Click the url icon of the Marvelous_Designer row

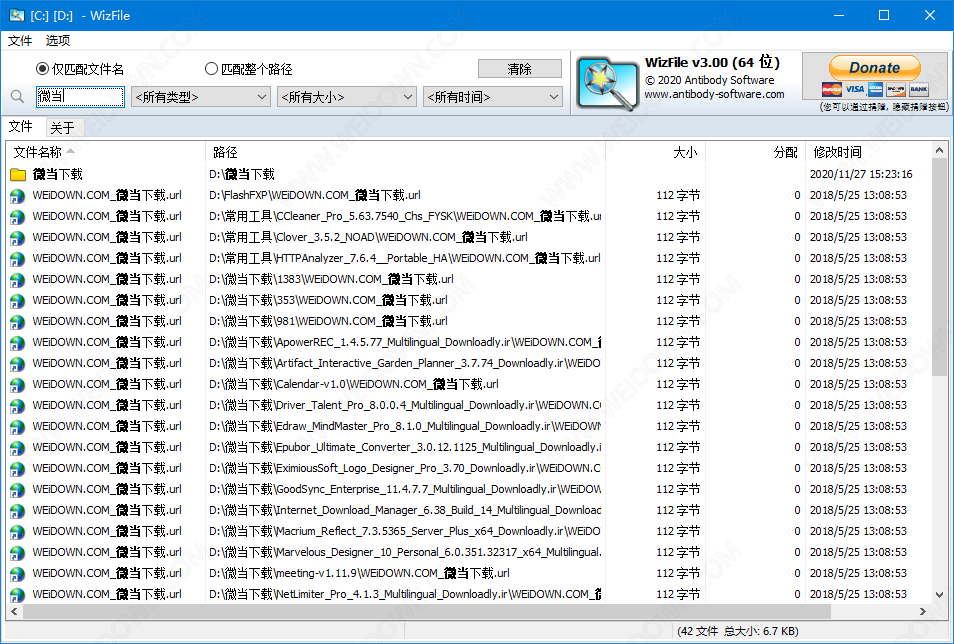coord(18,553)
